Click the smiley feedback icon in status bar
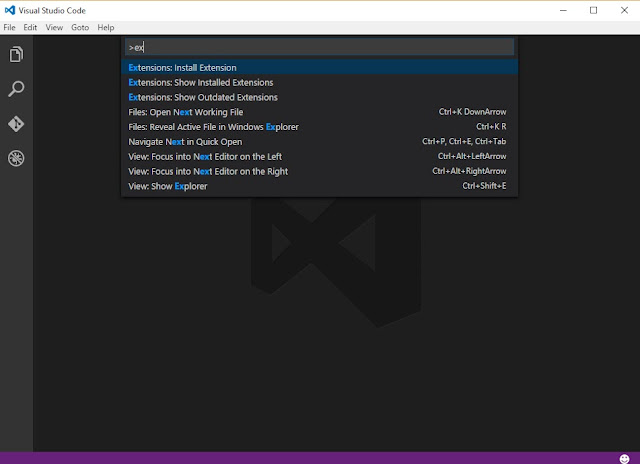Viewport: 640px width, 464px height. pos(624,459)
